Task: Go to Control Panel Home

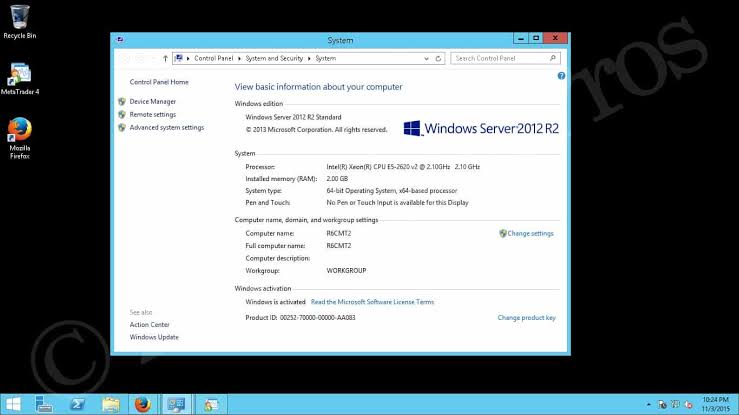Action: pos(159,82)
